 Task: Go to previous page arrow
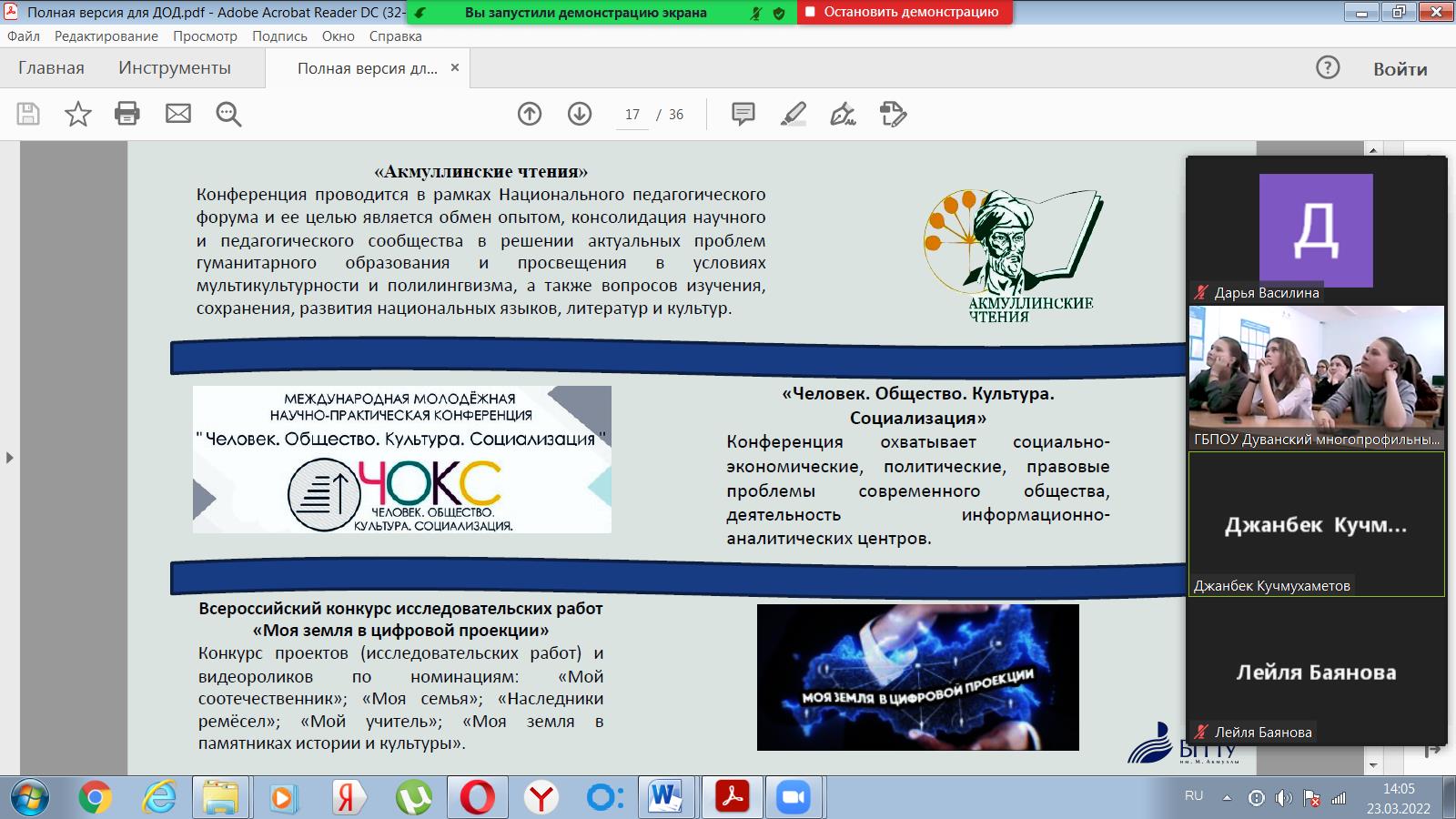point(530,114)
